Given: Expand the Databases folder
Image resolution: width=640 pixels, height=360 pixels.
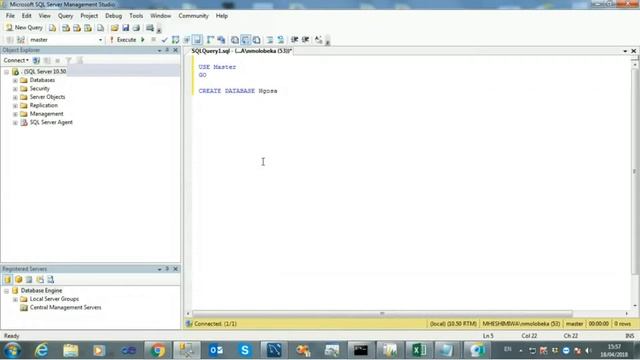Looking at the screenshot, I should (15, 80).
